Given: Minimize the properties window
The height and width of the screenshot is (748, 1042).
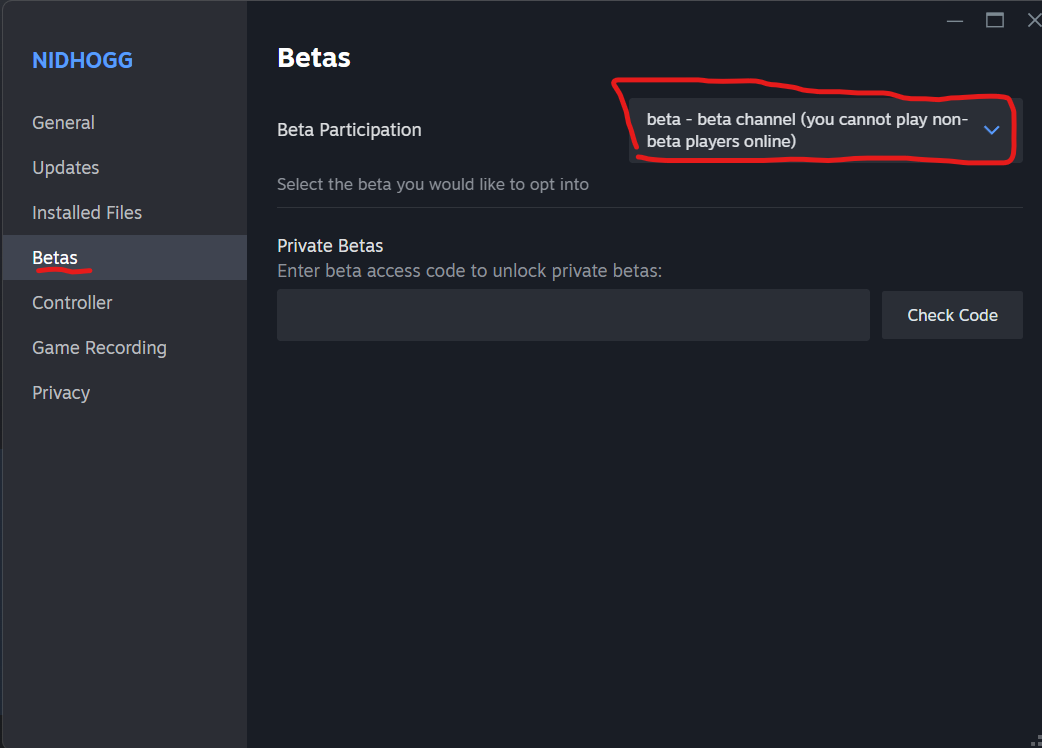Looking at the screenshot, I should click(955, 20).
